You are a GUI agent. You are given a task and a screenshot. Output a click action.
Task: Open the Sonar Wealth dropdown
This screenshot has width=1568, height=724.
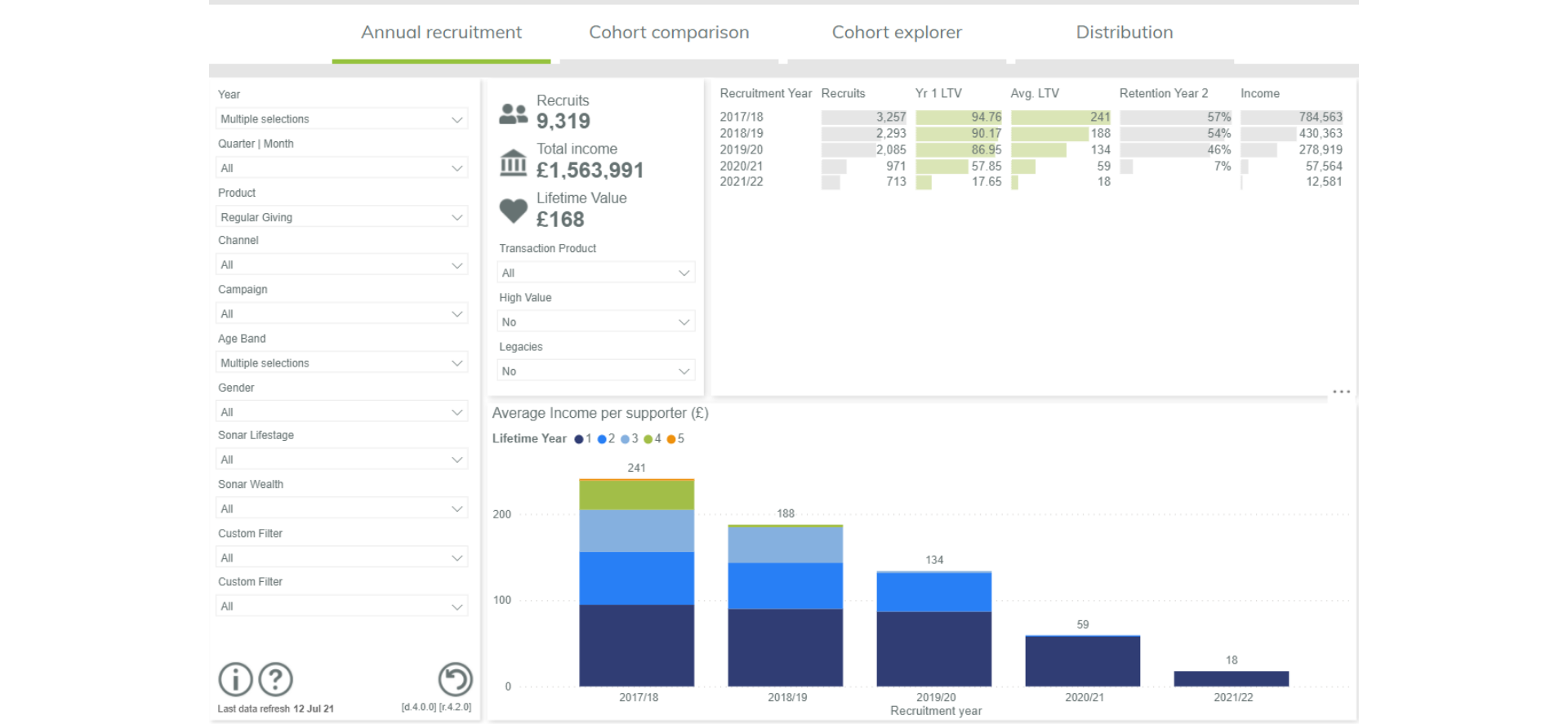pos(342,509)
